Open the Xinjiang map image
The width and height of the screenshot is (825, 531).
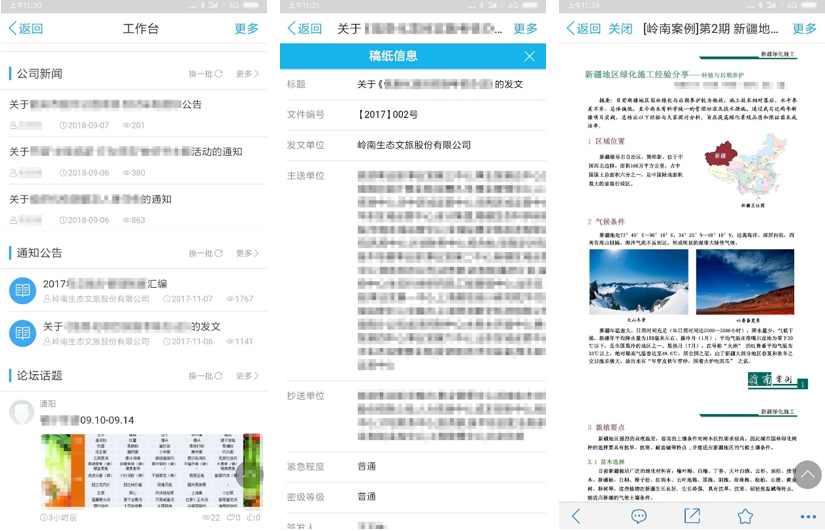(x=747, y=167)
